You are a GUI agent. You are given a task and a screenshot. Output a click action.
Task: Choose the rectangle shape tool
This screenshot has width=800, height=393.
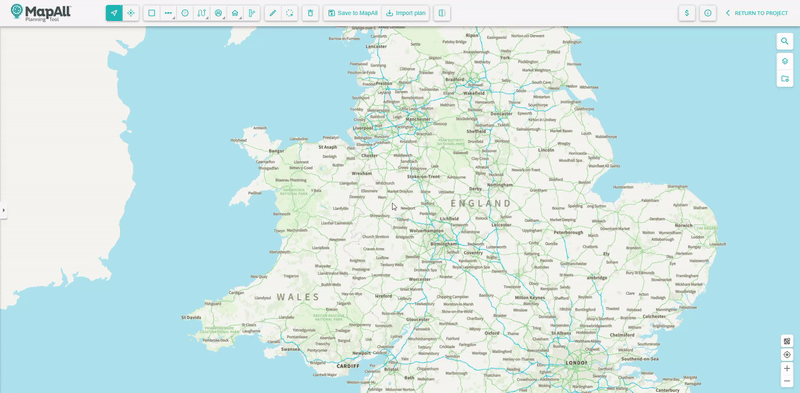coord(152,13)
